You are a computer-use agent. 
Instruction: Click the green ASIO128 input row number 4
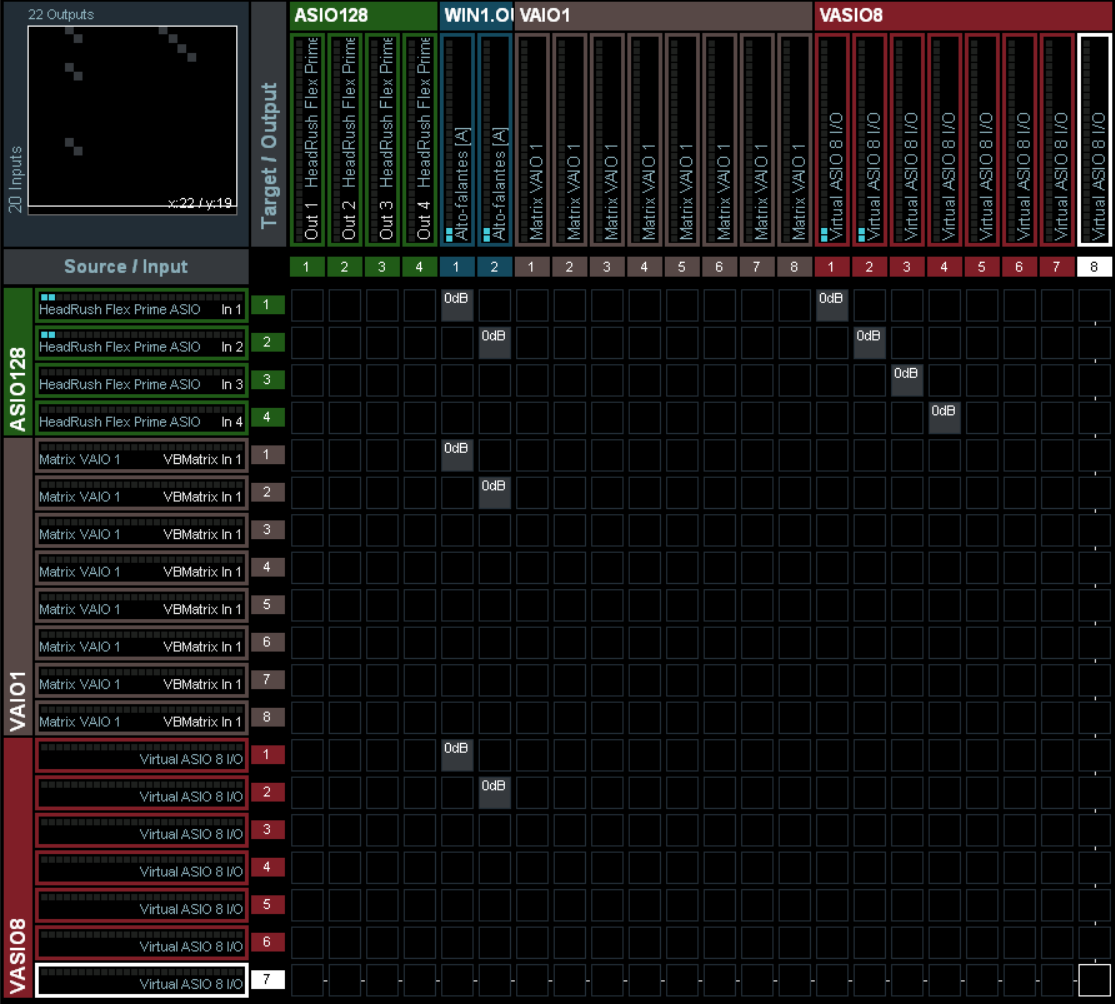(267, 418)
